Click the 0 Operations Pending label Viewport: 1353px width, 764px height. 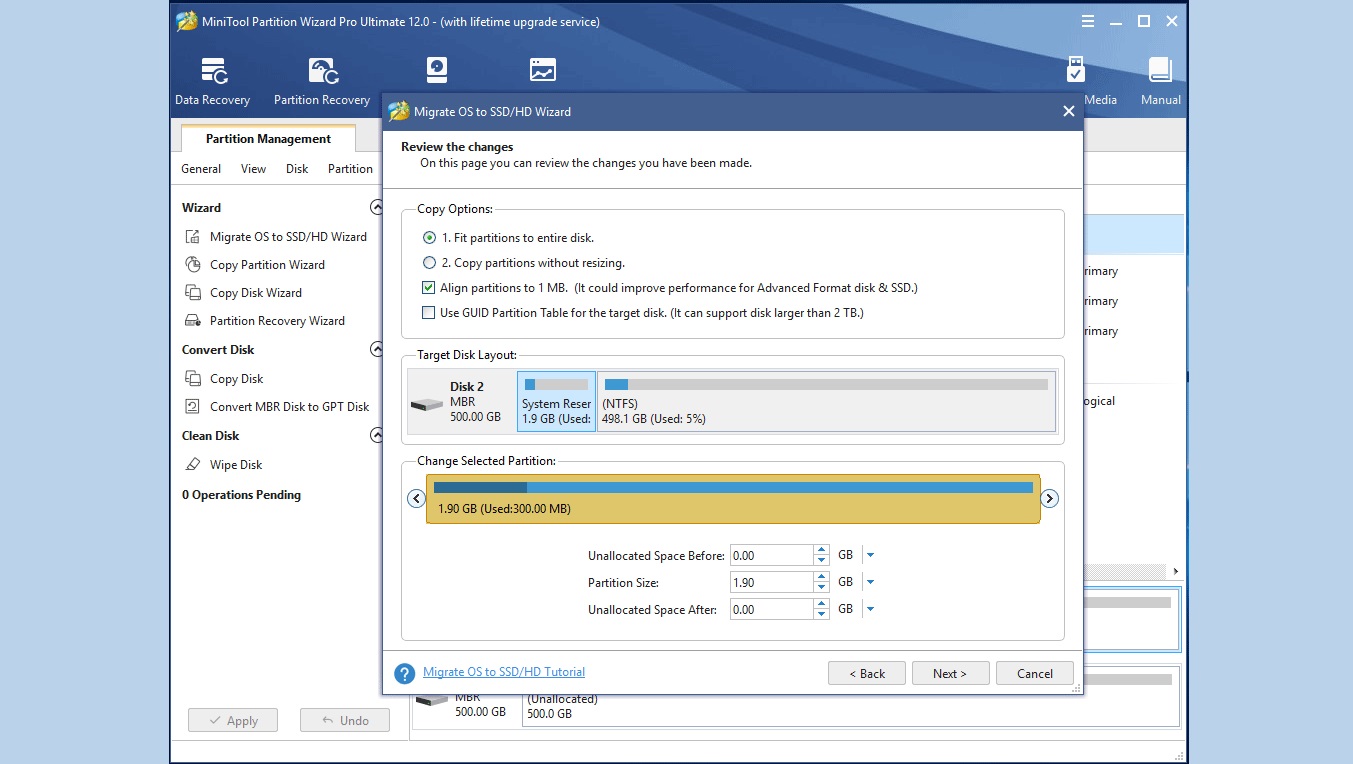[241, 495]
